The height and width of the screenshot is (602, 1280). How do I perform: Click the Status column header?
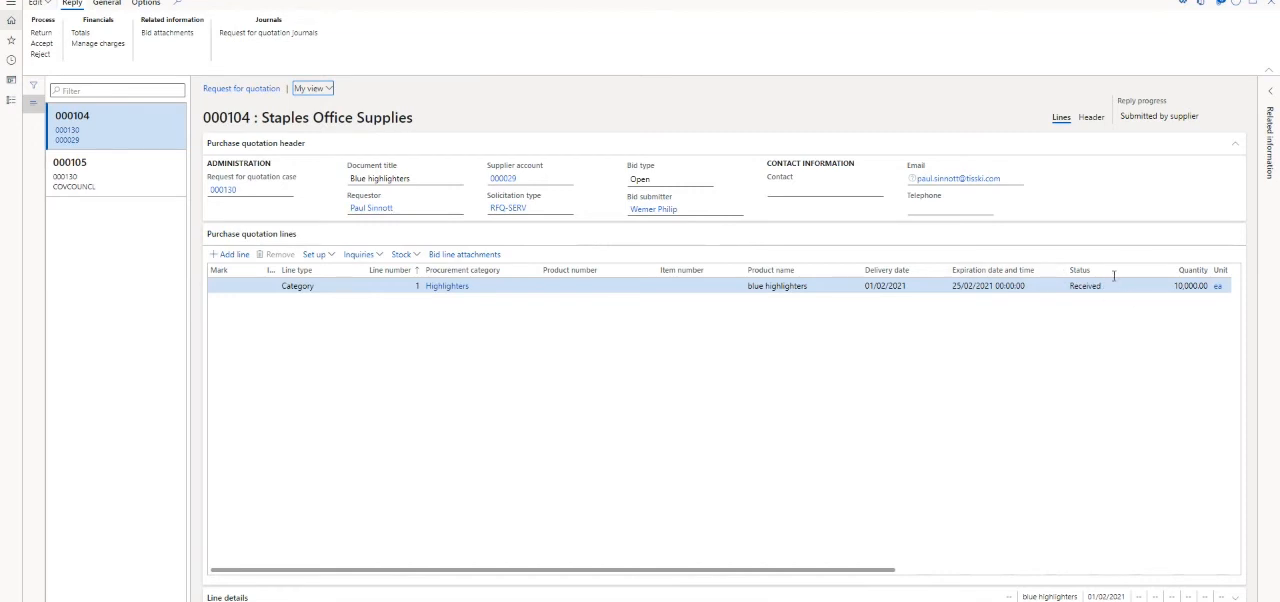pos(1079,270)
